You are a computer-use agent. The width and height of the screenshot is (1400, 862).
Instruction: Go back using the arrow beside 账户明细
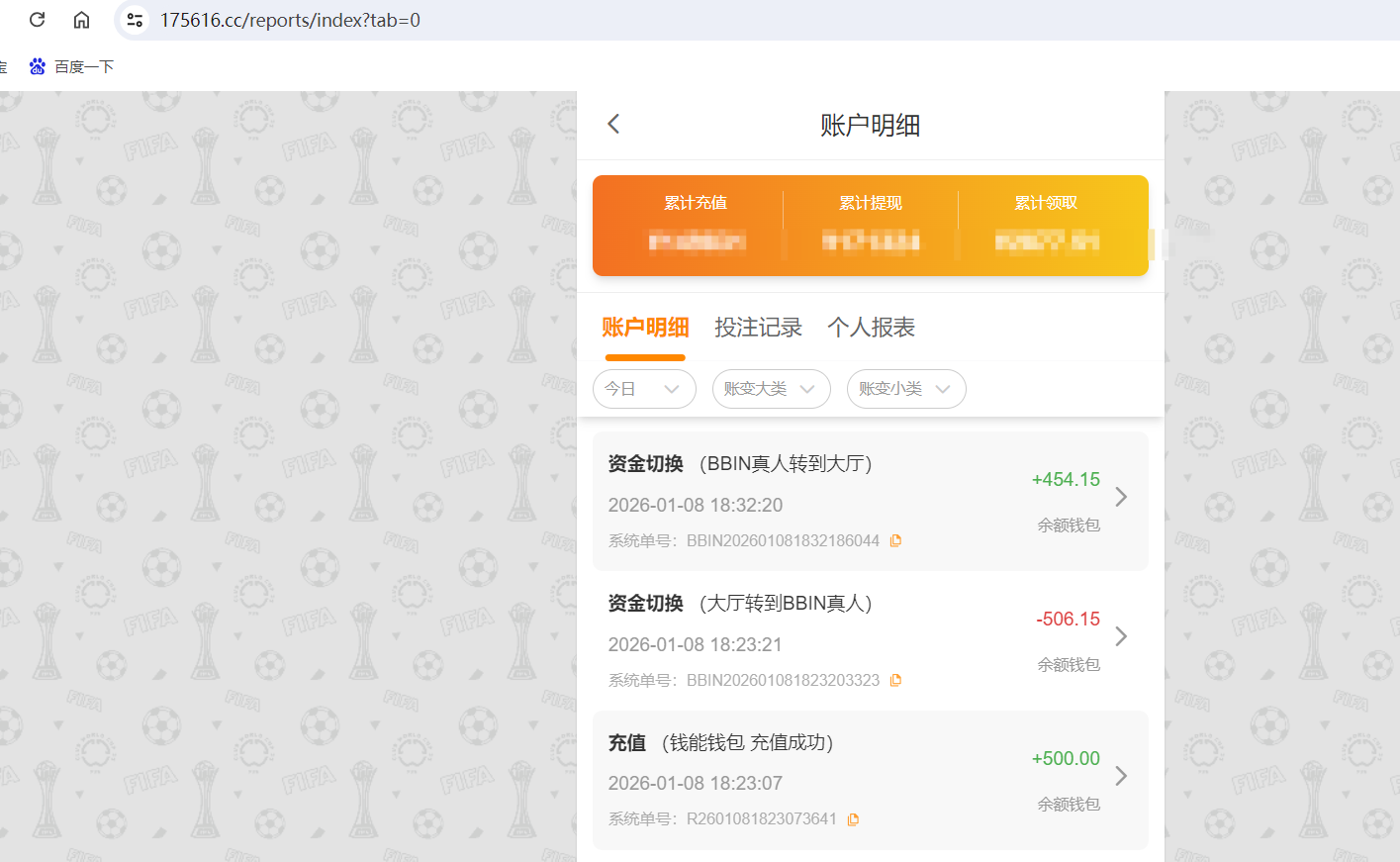(x=613, y=123)
